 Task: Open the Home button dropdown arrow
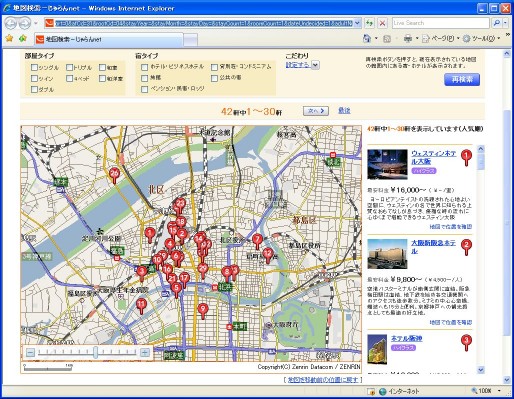(x=376, y=39)
